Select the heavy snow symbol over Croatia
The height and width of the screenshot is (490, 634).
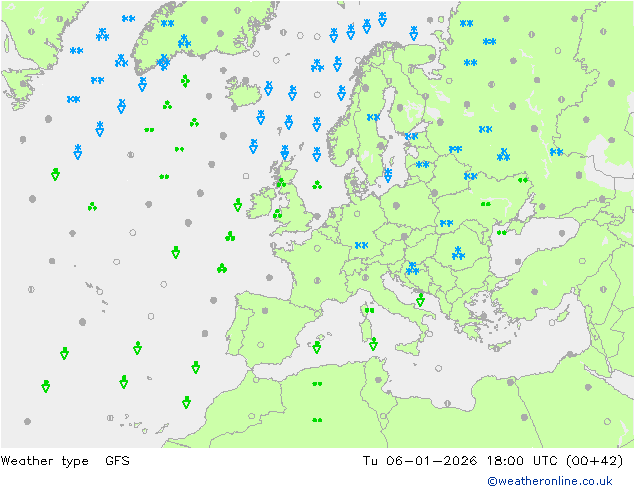click(412, 268)
